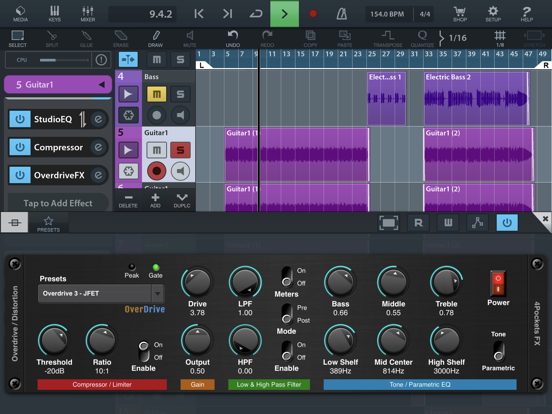Start playback with the green play button
Viewport: 552px width, 414px height.
click(284, 14)
